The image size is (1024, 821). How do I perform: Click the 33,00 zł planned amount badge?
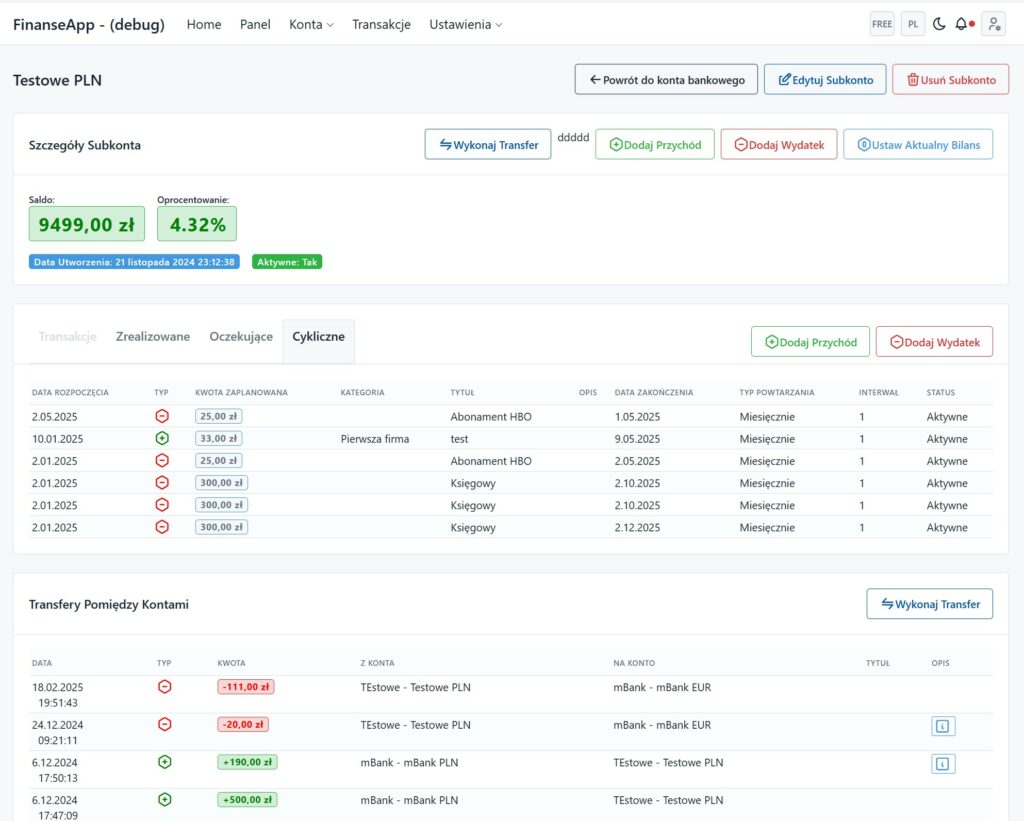(x=219, y=438)
